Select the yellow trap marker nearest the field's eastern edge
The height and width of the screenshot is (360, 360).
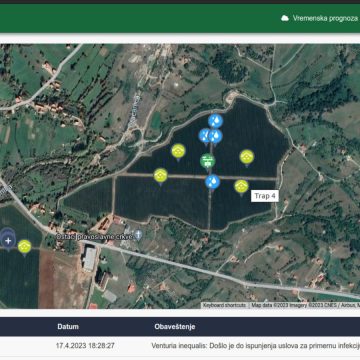(247, 158)
